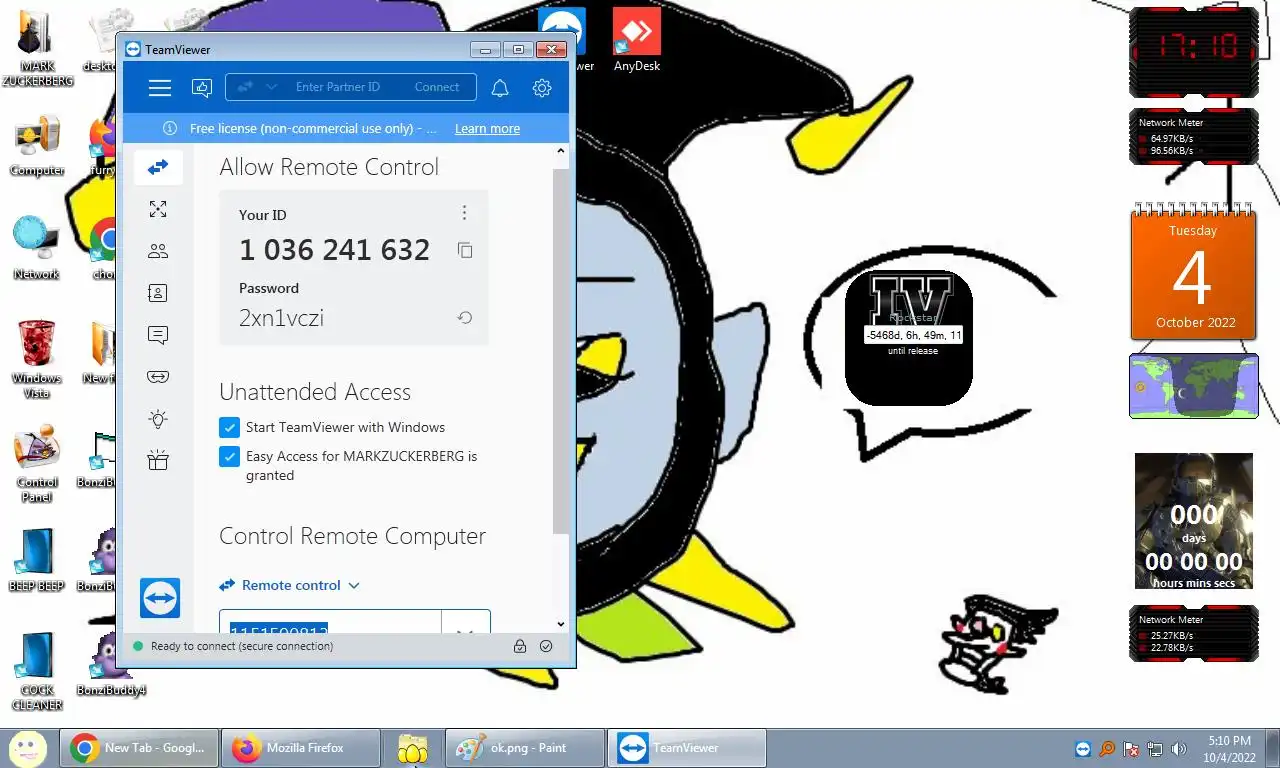
Task: Open the partner ID history dropdown arrow
Action: coord(465,632)
